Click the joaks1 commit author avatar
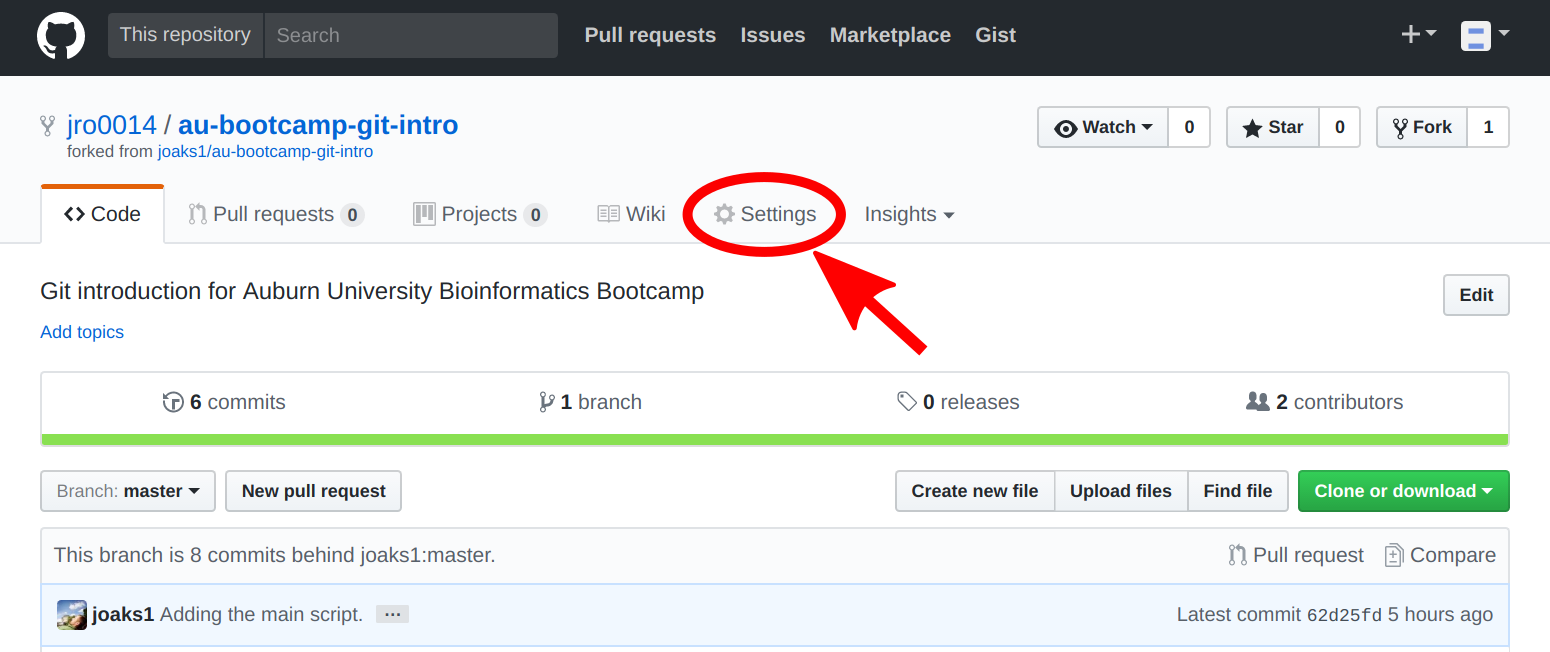The height and width of the screenshot is (652, 1550). pyautogui.click(x=71, y=615)
